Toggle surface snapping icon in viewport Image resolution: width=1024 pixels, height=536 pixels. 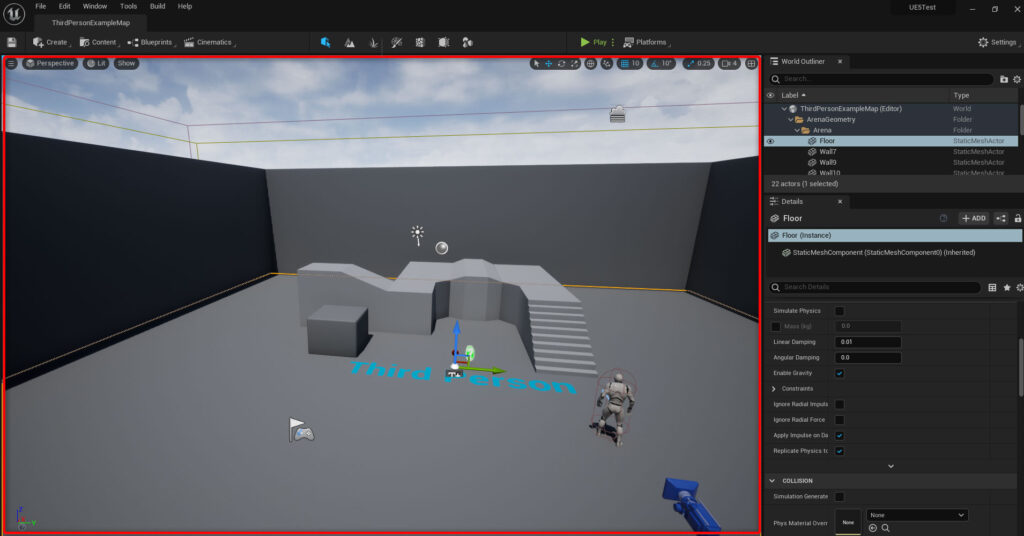tap(607, 63)
